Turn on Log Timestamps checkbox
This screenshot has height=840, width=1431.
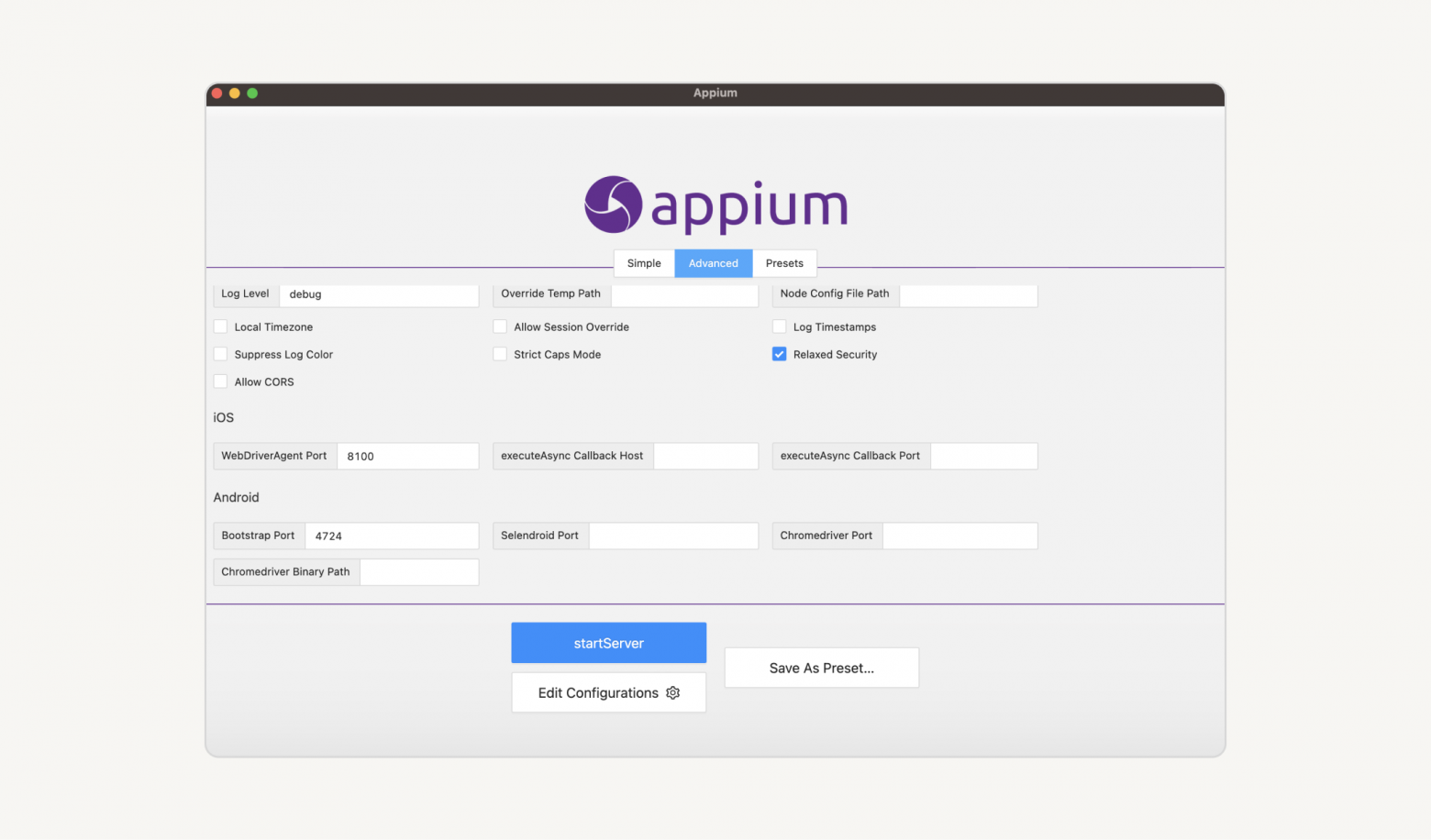click(779, 326)
